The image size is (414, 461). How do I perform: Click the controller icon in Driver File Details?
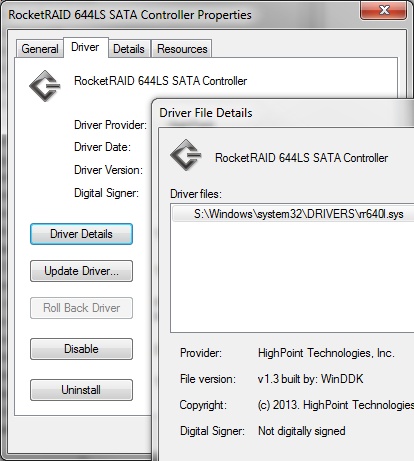point(186,155)
